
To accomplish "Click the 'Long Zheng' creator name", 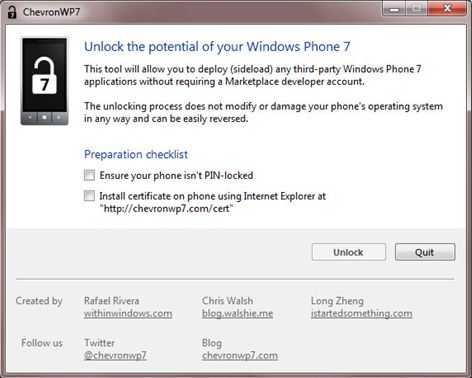I will click(337, 301).
